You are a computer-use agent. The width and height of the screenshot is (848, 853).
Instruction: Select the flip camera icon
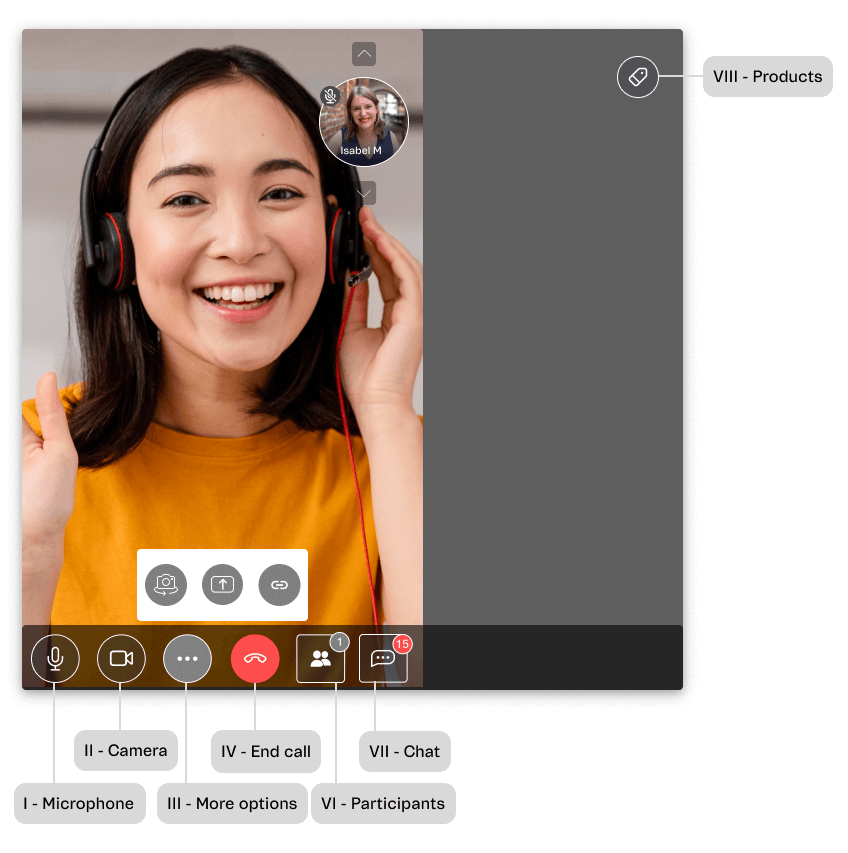point(166,585)
